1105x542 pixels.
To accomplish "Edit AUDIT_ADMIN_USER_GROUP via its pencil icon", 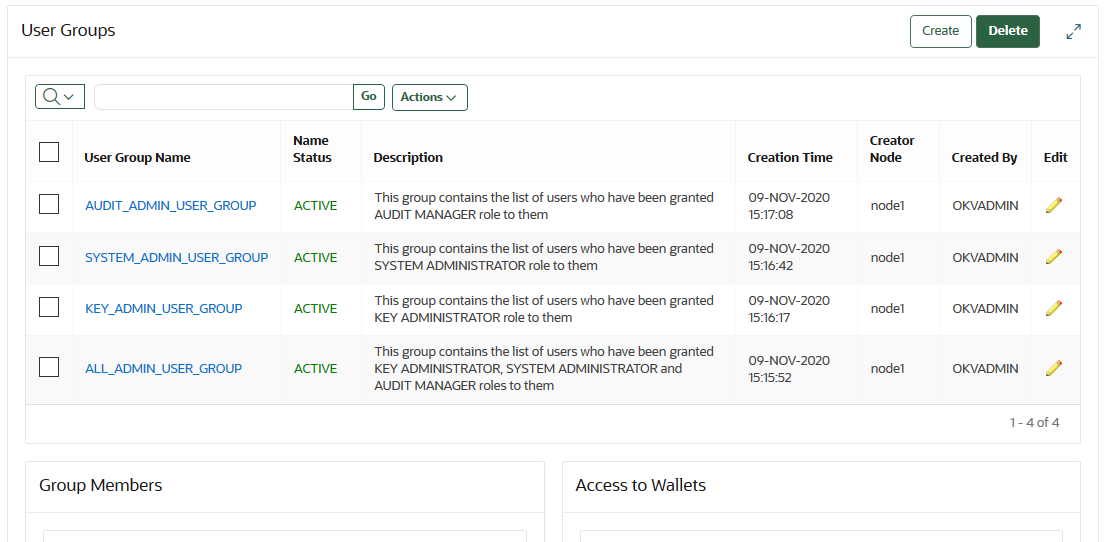I will [x=1054, y=205].
